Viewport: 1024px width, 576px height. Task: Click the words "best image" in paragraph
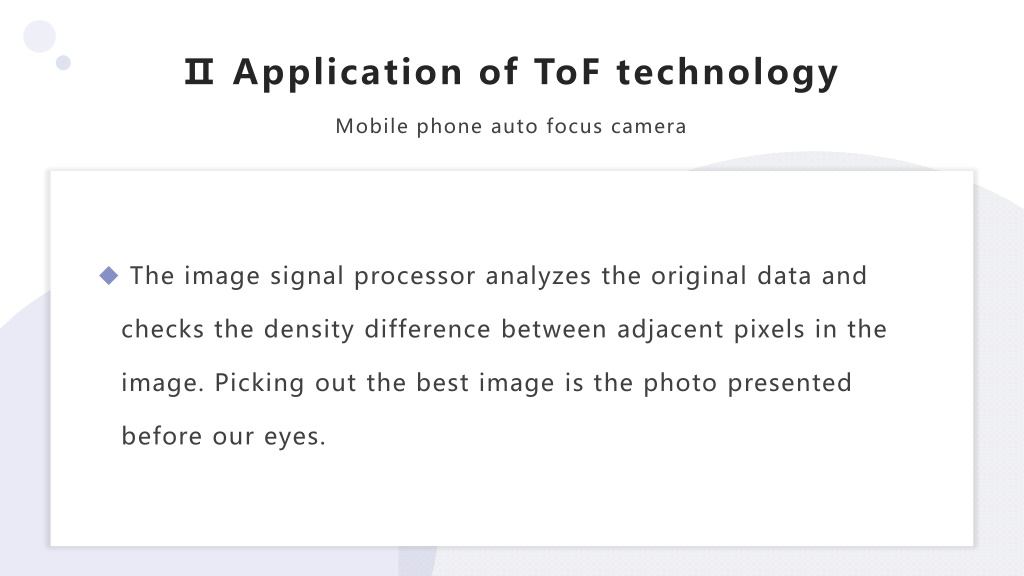point(485,383)
